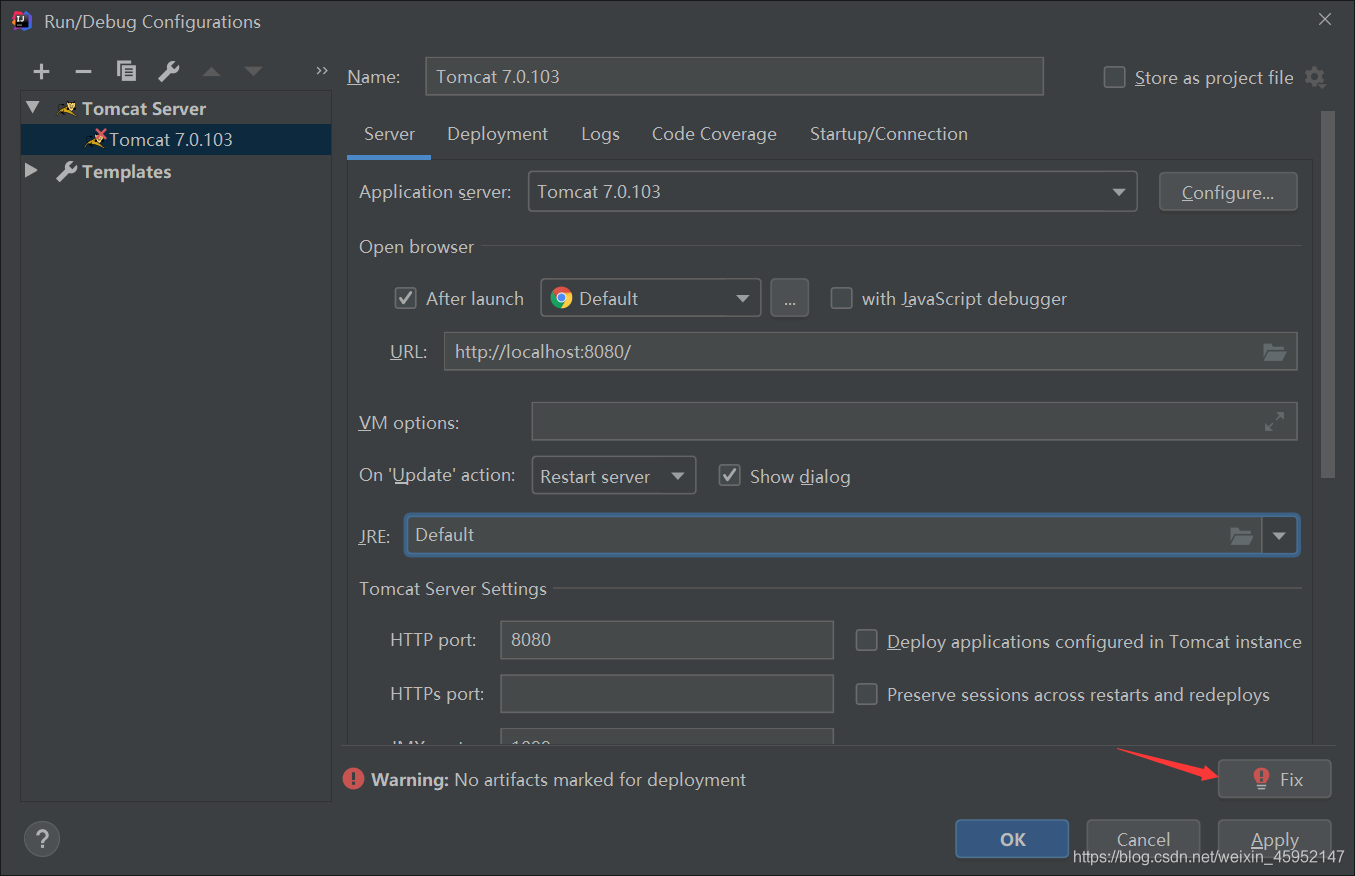Click the URL input field

870,352
